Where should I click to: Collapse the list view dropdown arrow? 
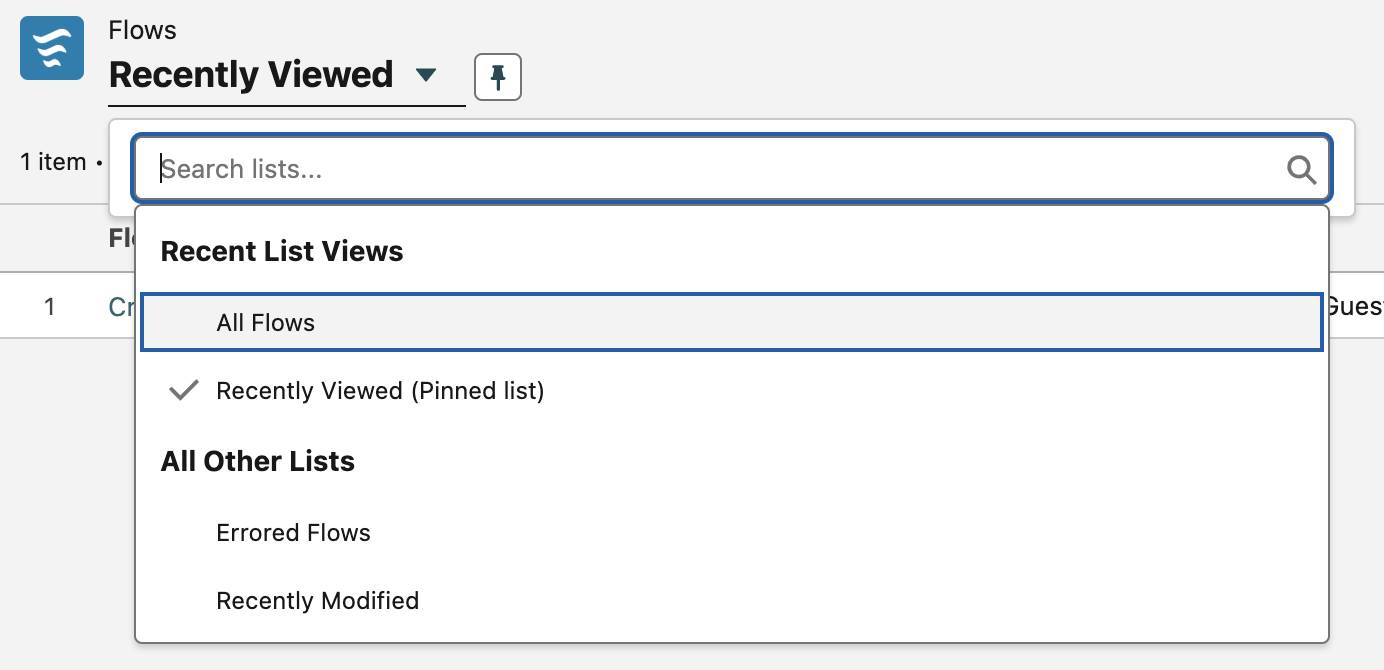pyautogui.click(x=426, y=75)
